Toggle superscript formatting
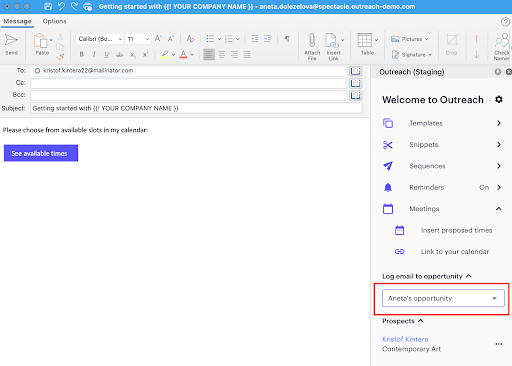The image size is (512, 366). (145, 54)
